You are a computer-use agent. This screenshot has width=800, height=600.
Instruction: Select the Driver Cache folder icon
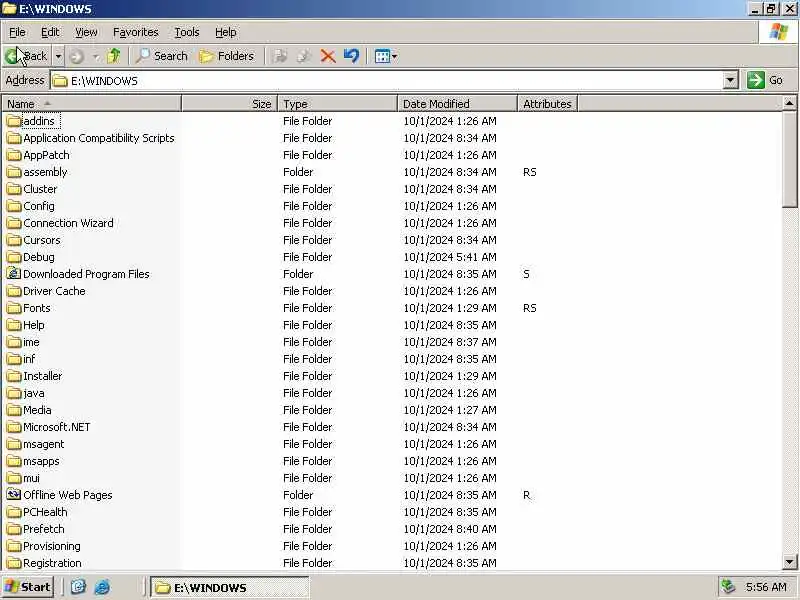click(x=14, y=291)
